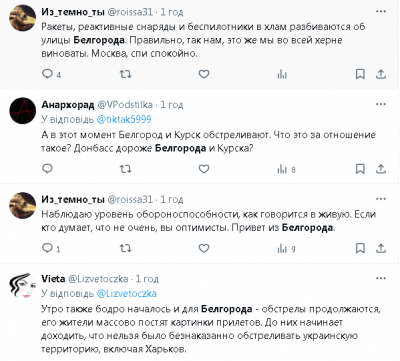The height and width of the screenshot is (361, 400).
Task: View analytics showing 8 views
Action: [x=286, y=169]
